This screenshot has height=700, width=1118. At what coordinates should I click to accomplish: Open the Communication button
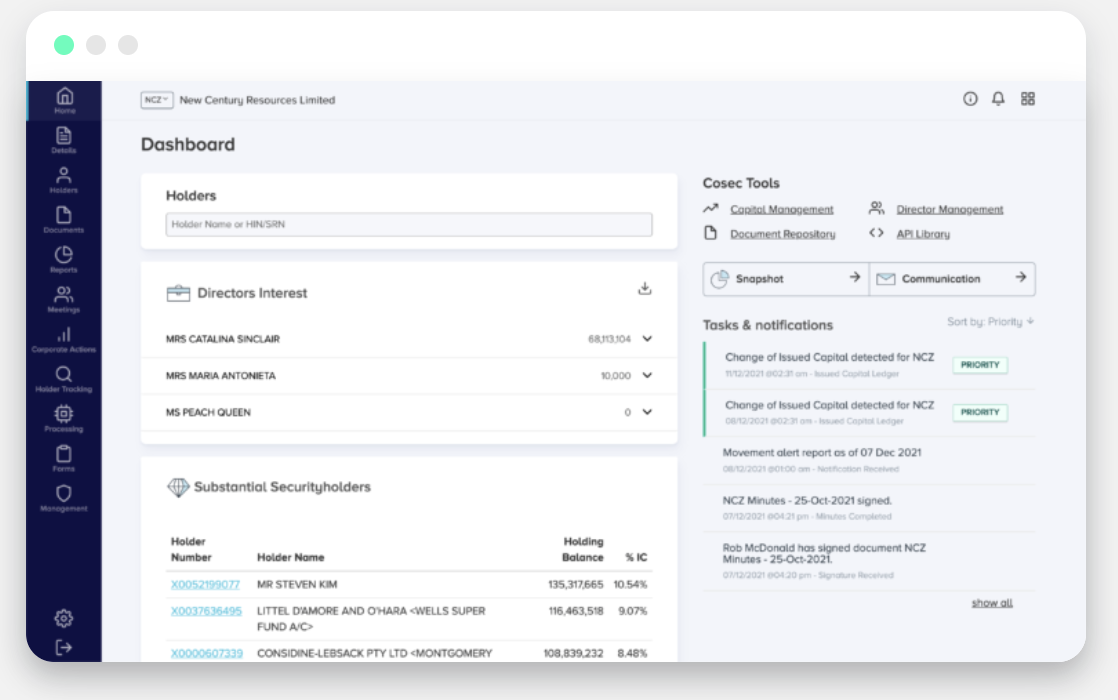[953, 279]
